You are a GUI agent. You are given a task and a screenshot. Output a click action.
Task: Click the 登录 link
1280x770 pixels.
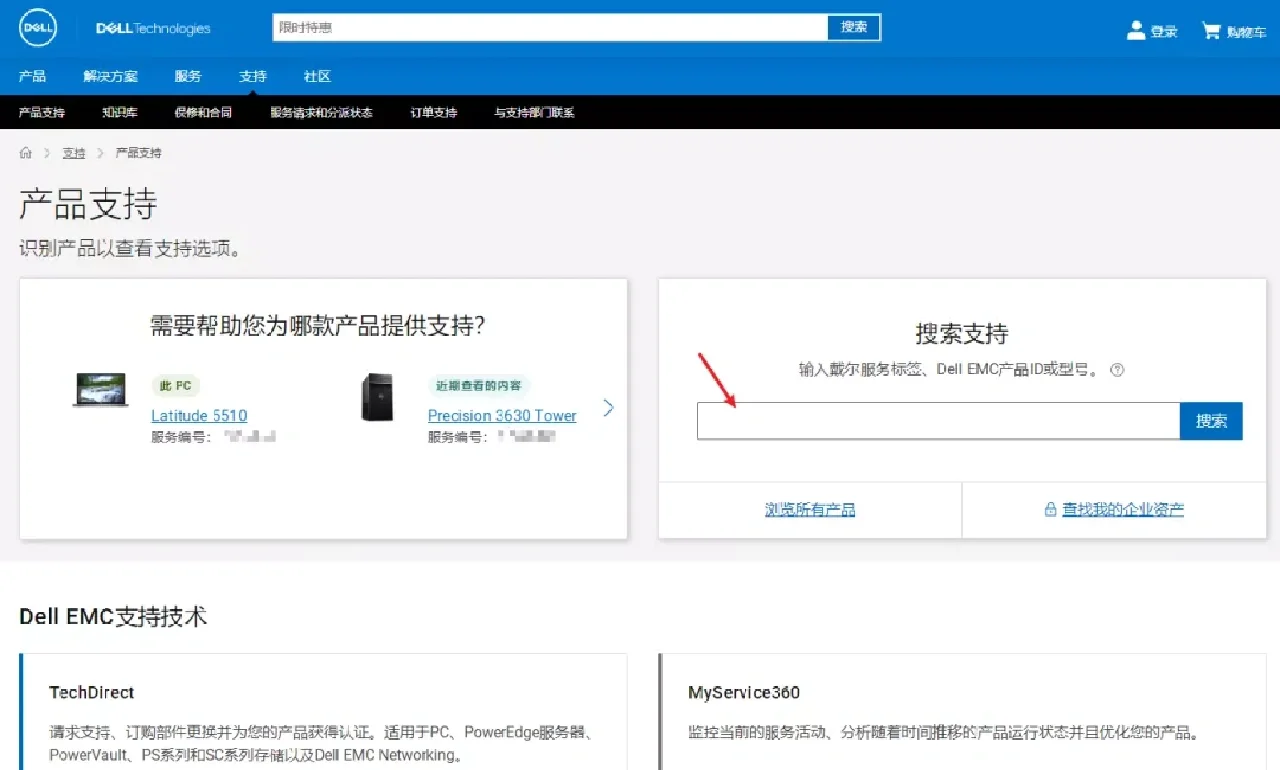point(1164,32)
